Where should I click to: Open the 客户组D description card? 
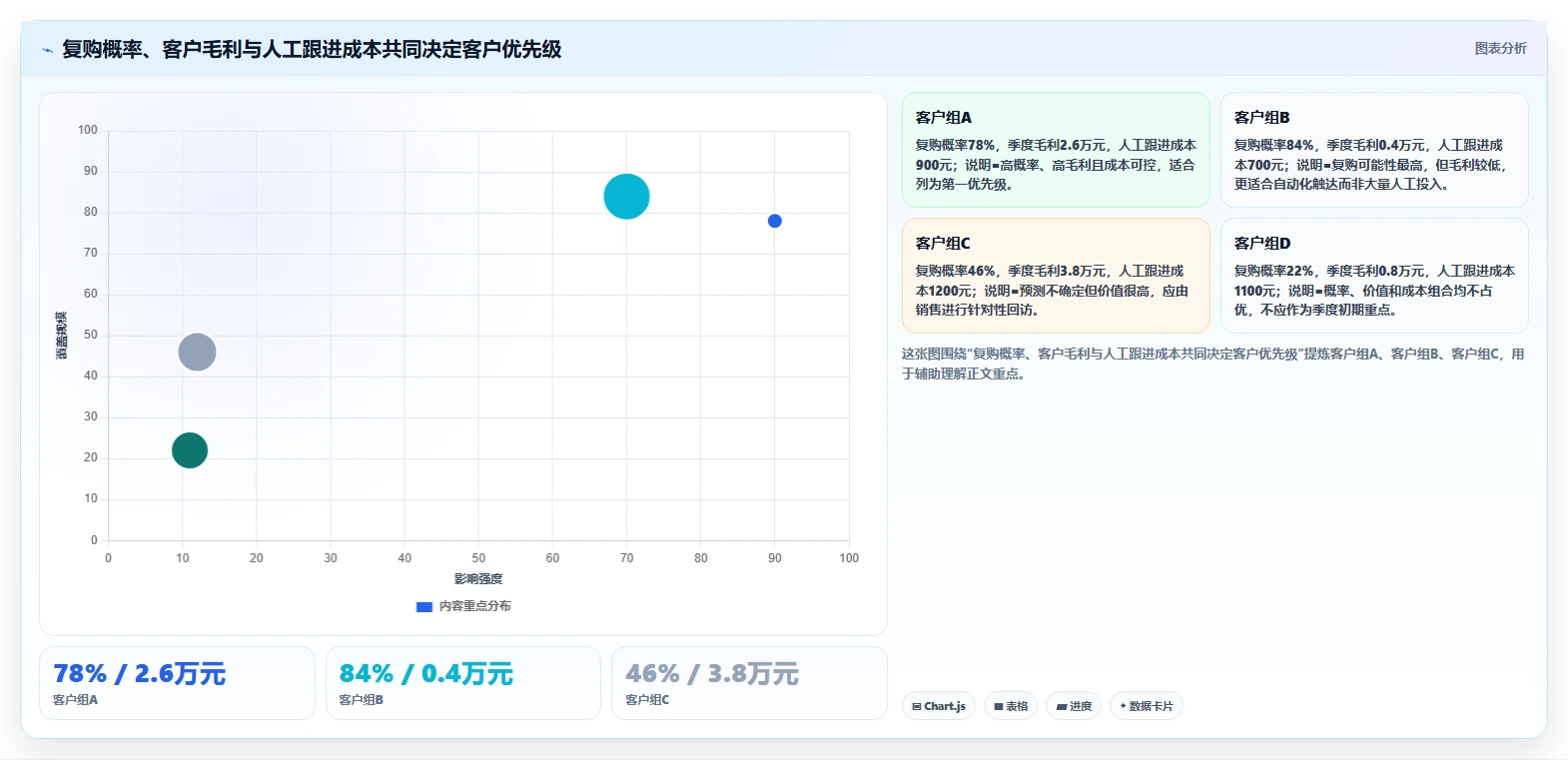coord(1374,276)
